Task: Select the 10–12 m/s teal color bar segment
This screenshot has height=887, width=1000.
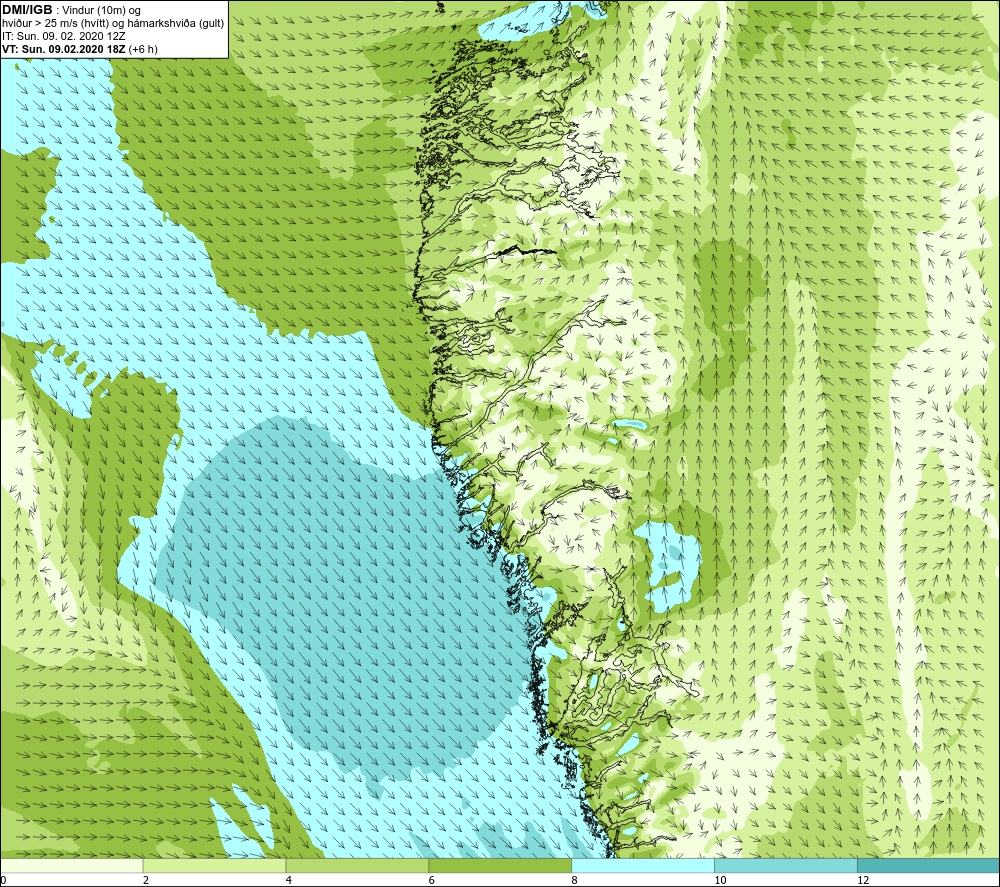Action: 786,866
